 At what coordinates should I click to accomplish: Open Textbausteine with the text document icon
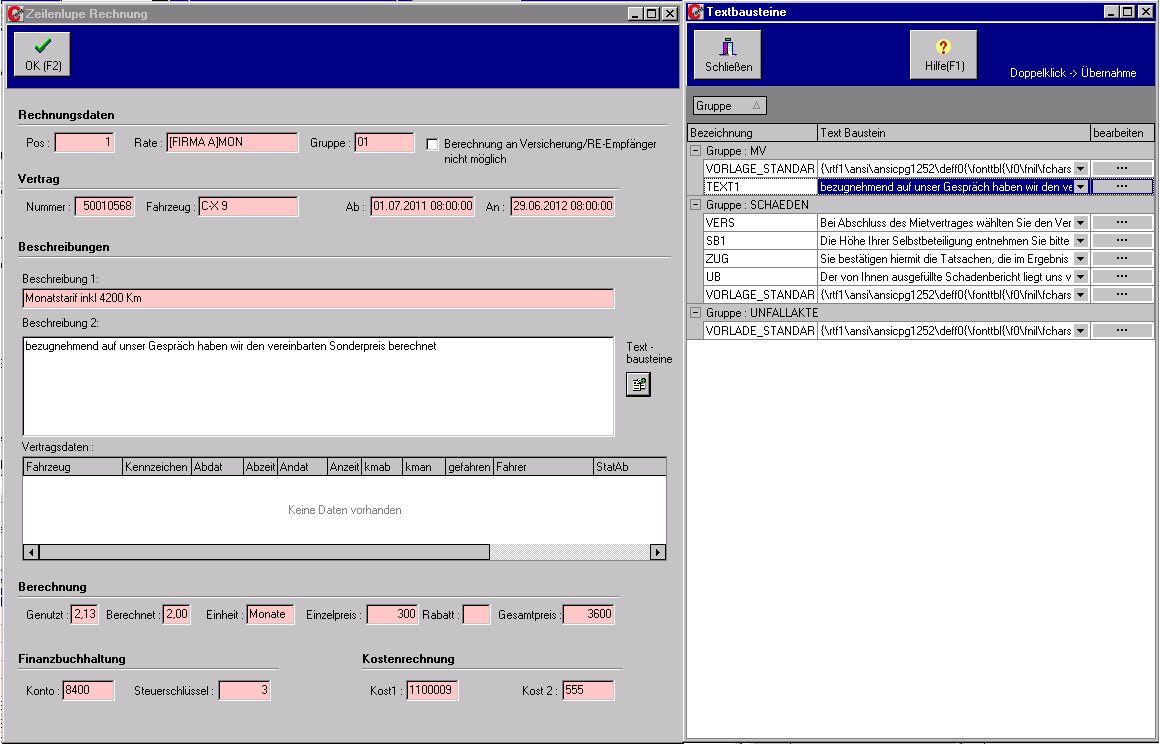point(637,383)
